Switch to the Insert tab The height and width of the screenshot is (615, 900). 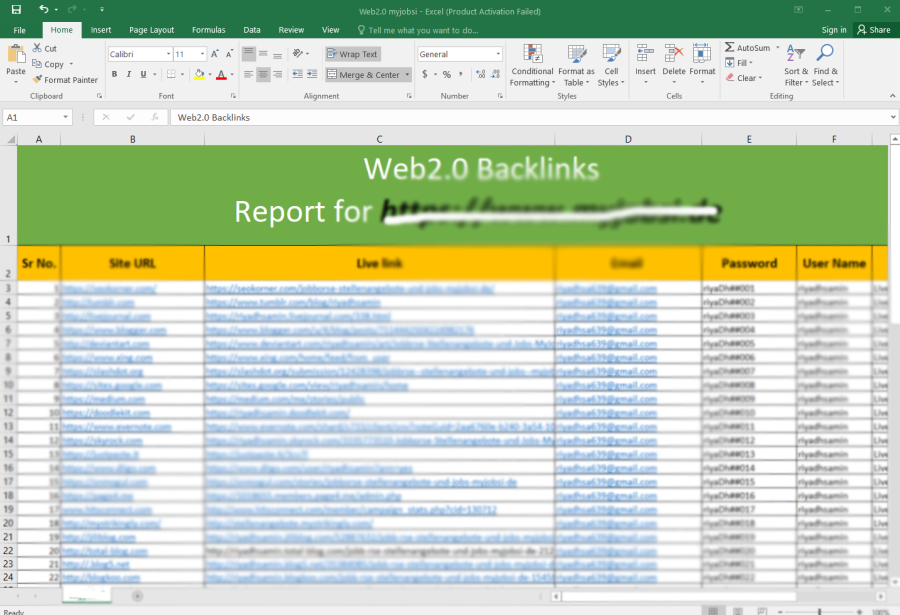click(x=101, y=30)
